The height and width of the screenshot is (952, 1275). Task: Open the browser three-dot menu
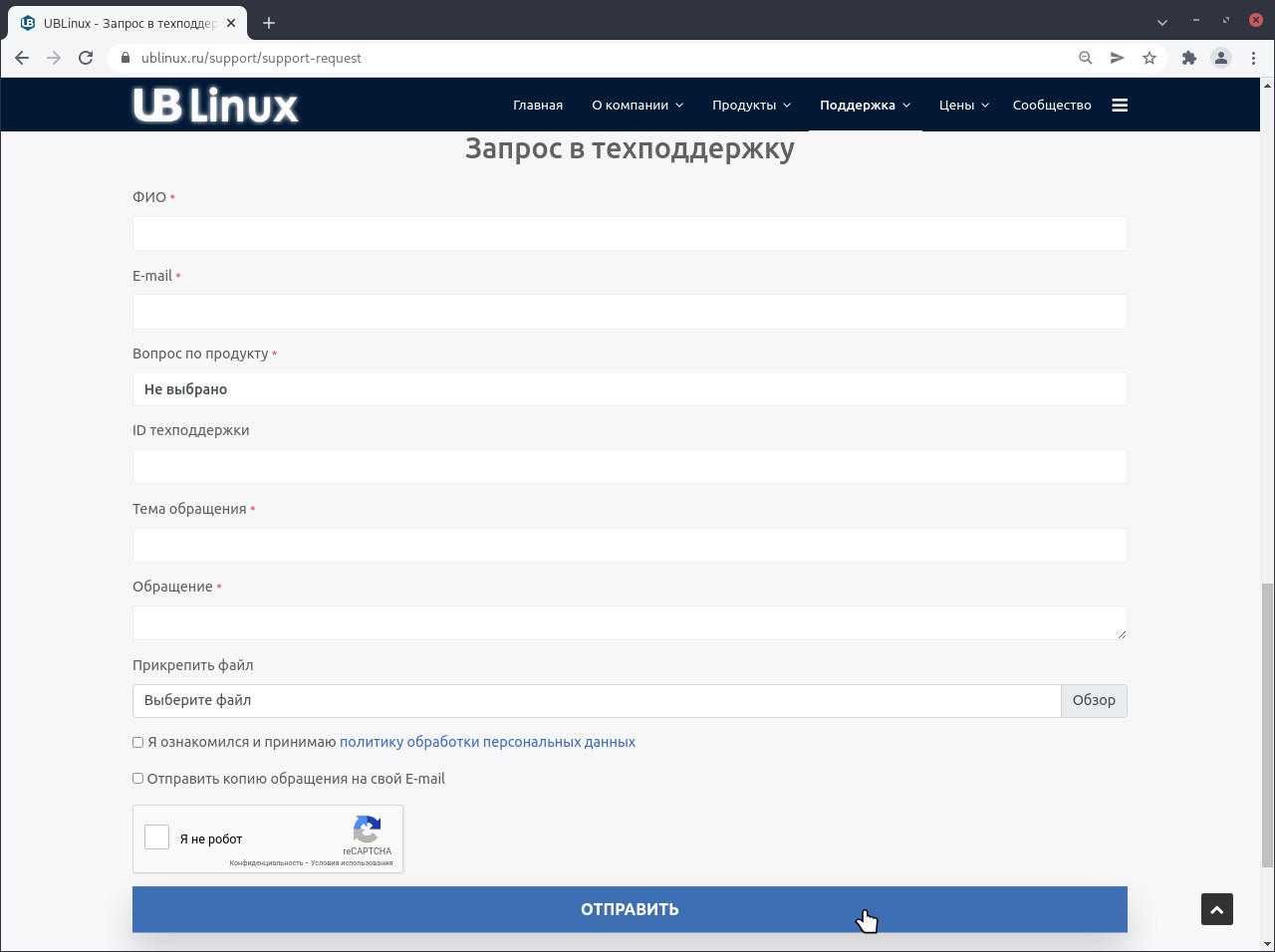tap(1253, 58)
